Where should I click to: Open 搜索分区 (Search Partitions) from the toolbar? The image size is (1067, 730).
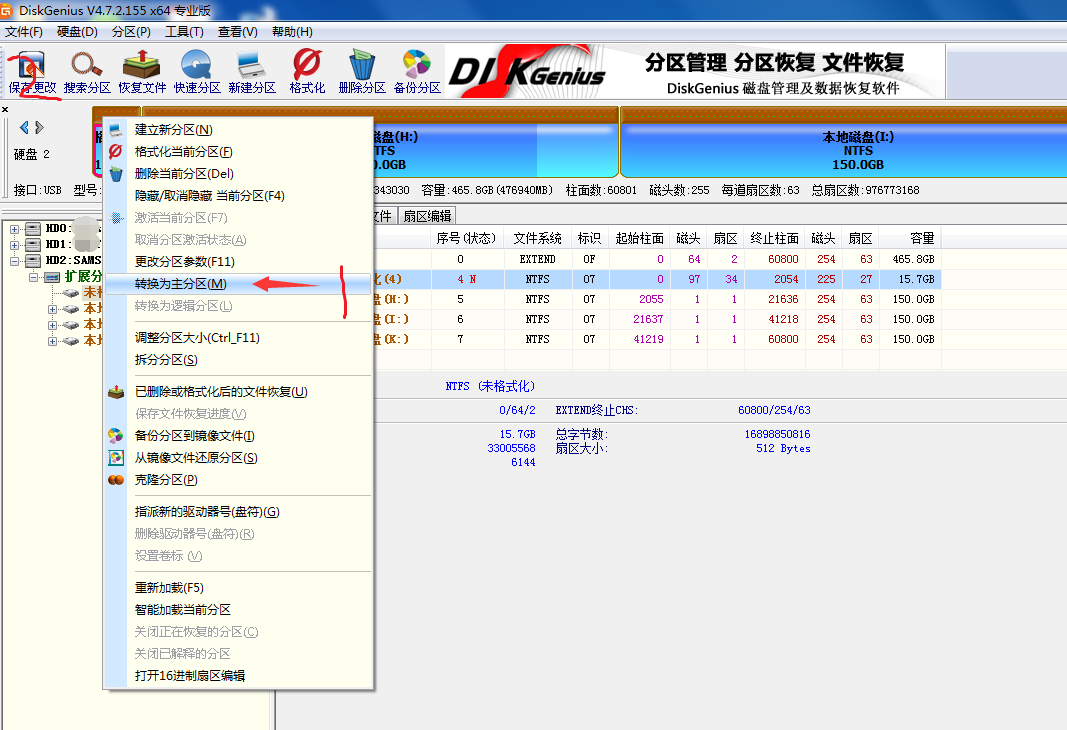point(87,71)
